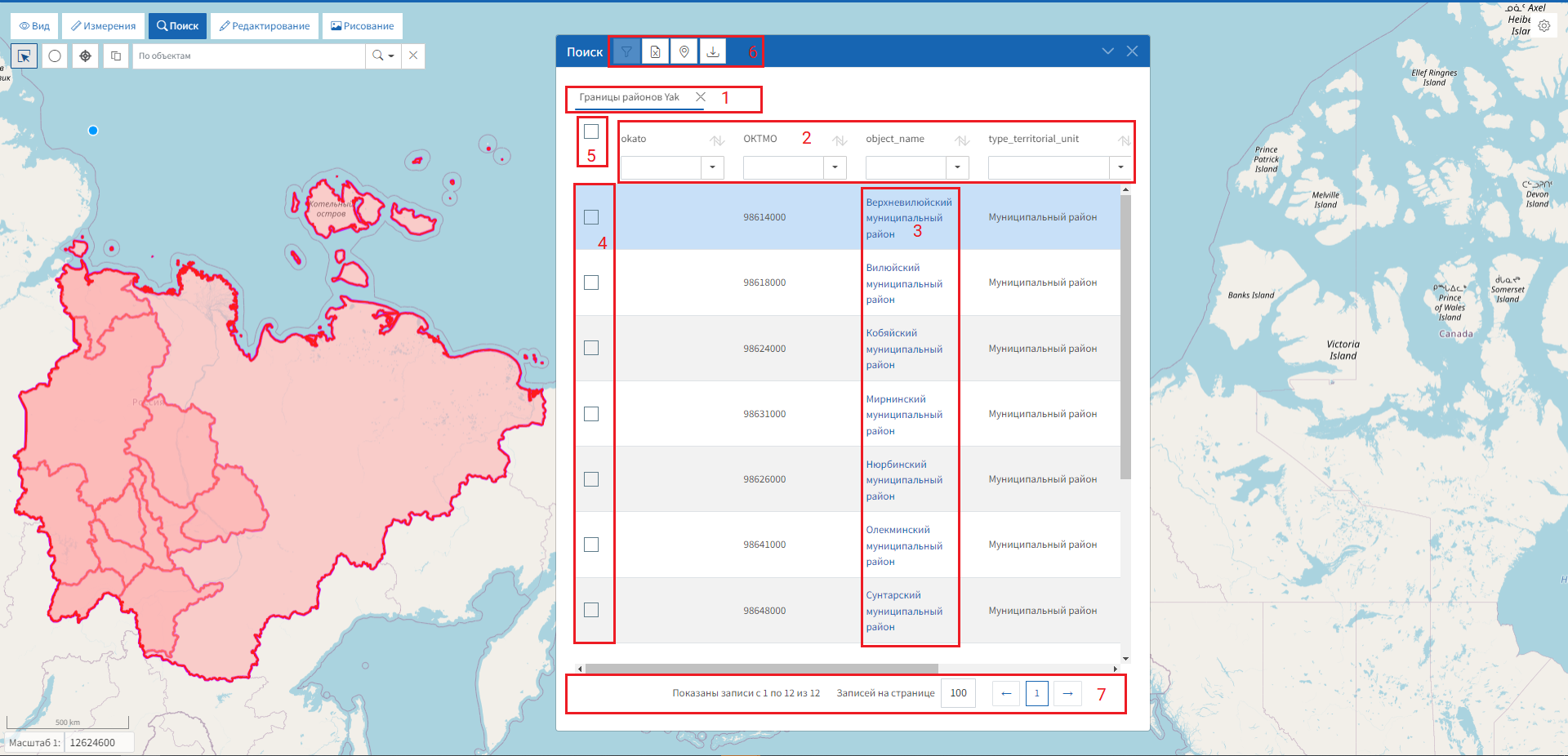The image size is (1568, 756).
Task: Open the Измерения menu tab
Action: (104, 26)
